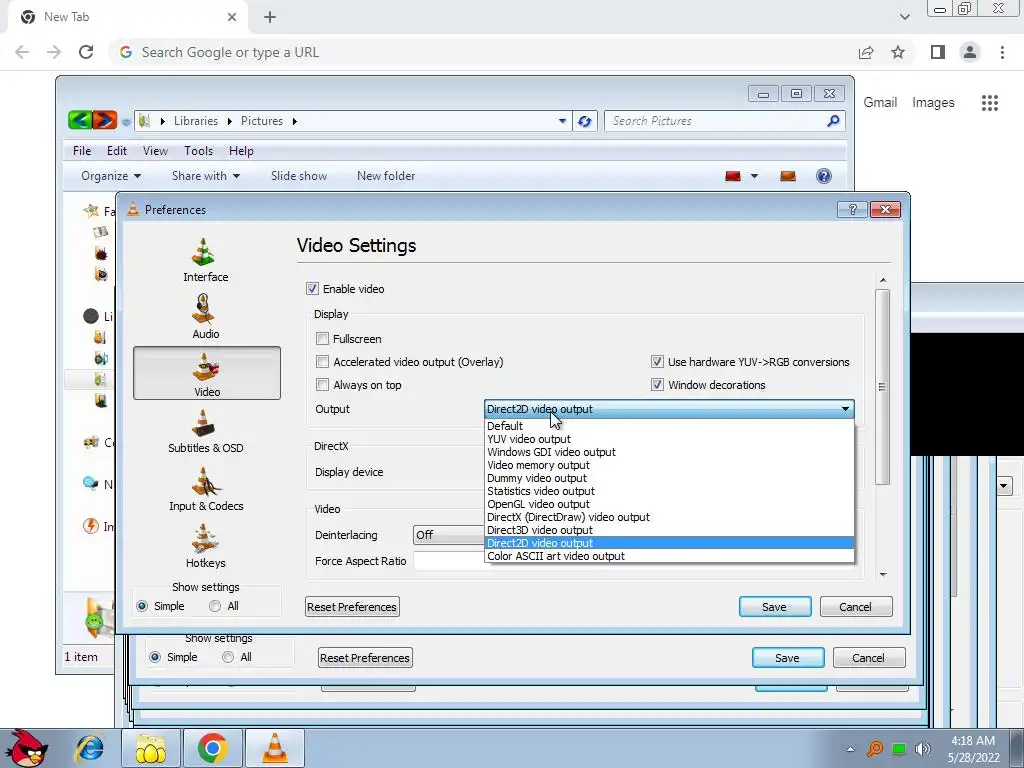
Task: Expand the Explorer address bar history arrow
Action: (562, 121)
